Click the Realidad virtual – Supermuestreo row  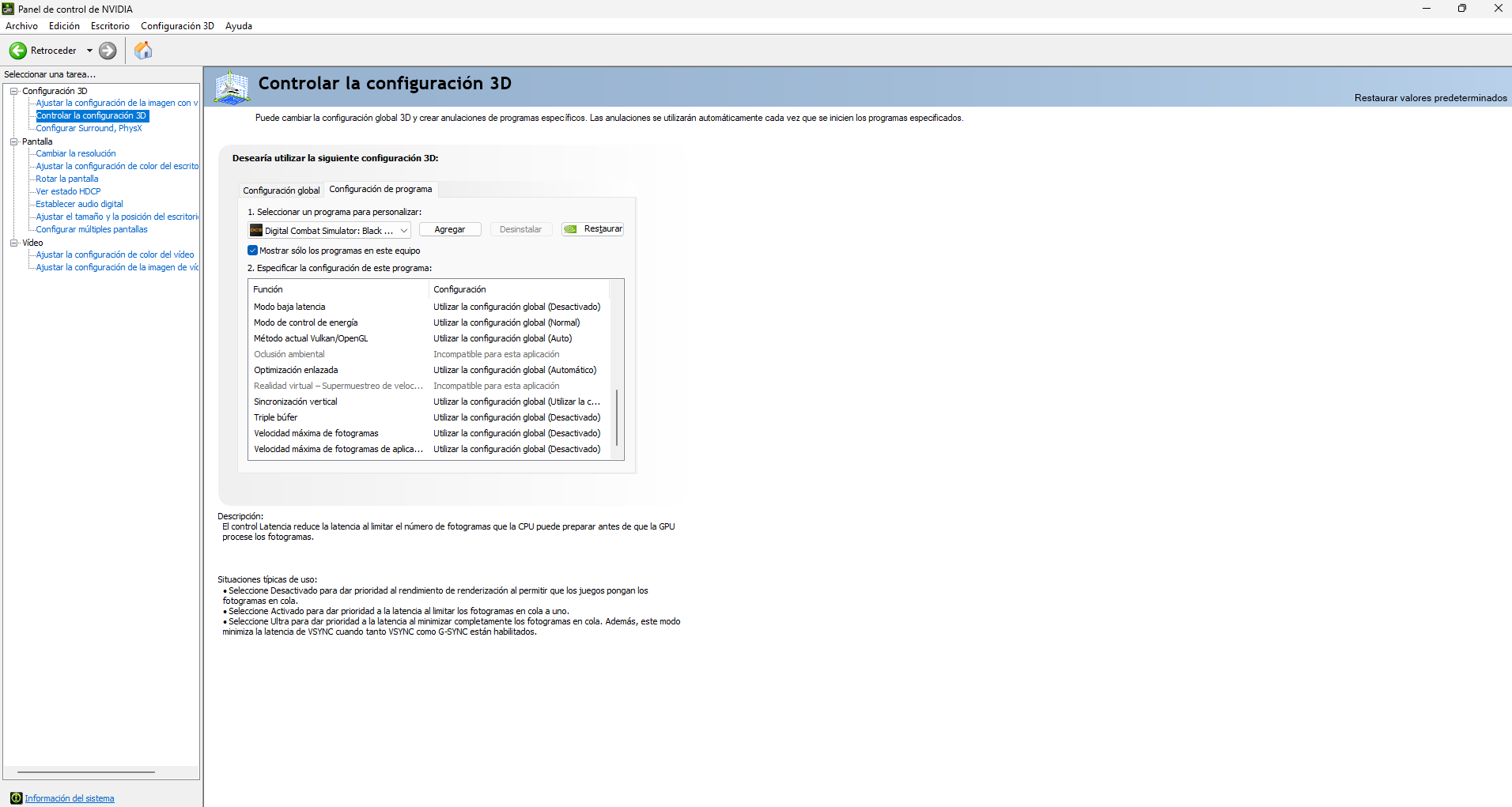click(429, 386)
